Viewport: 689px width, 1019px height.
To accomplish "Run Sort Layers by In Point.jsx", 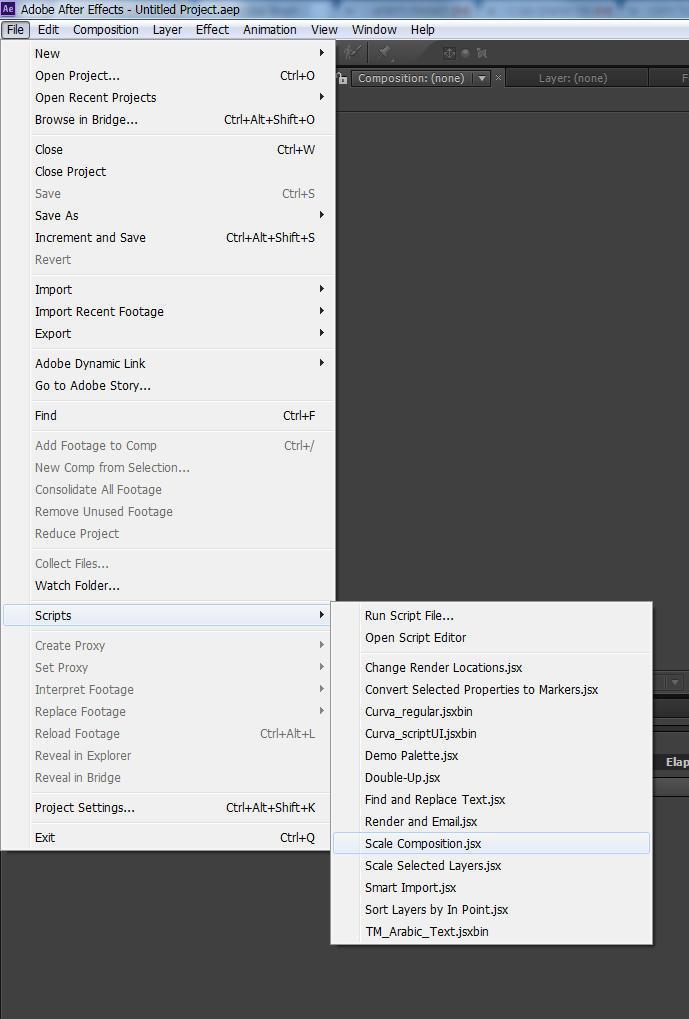I will 491,910.
